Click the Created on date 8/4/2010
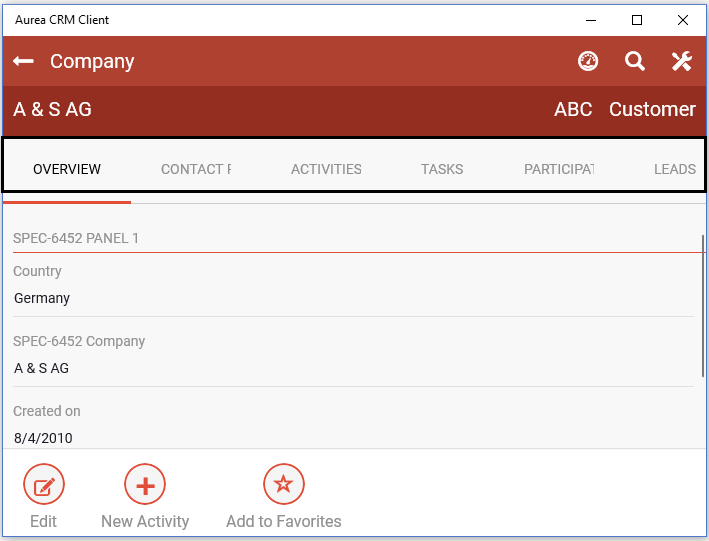This screenshot has height=541, width=709. (x=43, y=438)
